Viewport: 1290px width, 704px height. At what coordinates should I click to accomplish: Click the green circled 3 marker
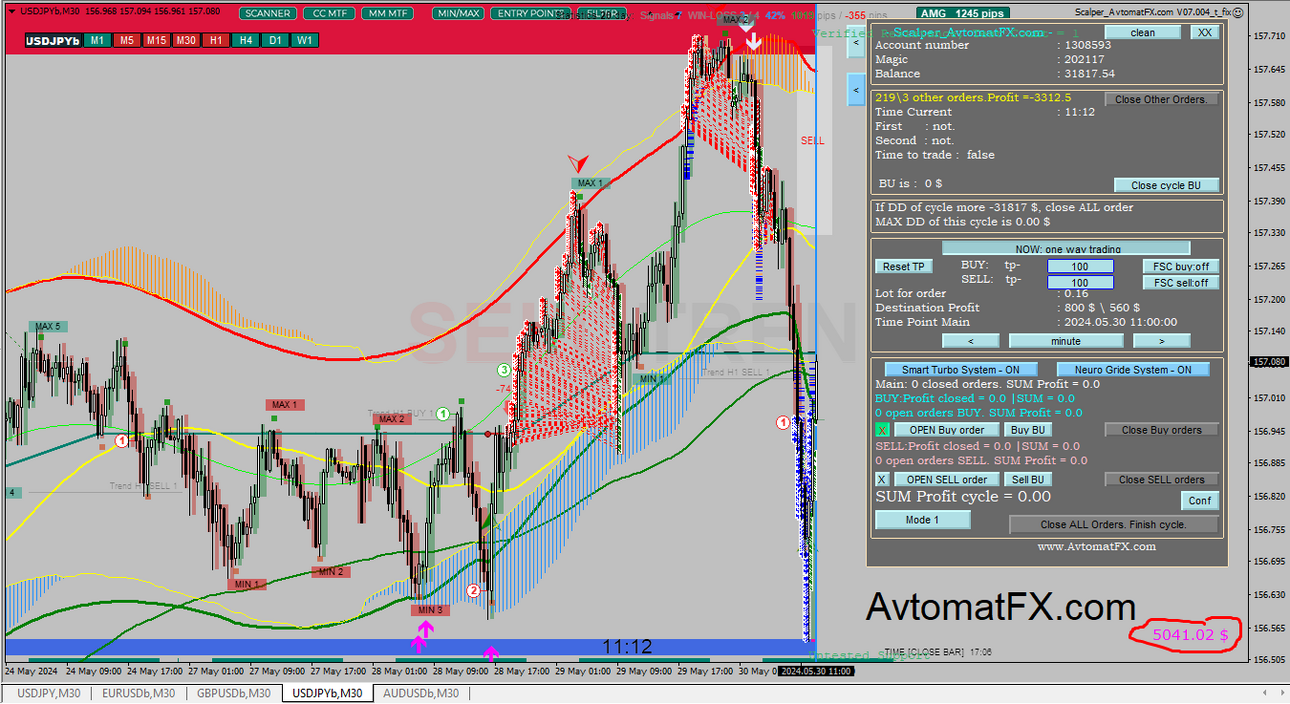[504, 370]
